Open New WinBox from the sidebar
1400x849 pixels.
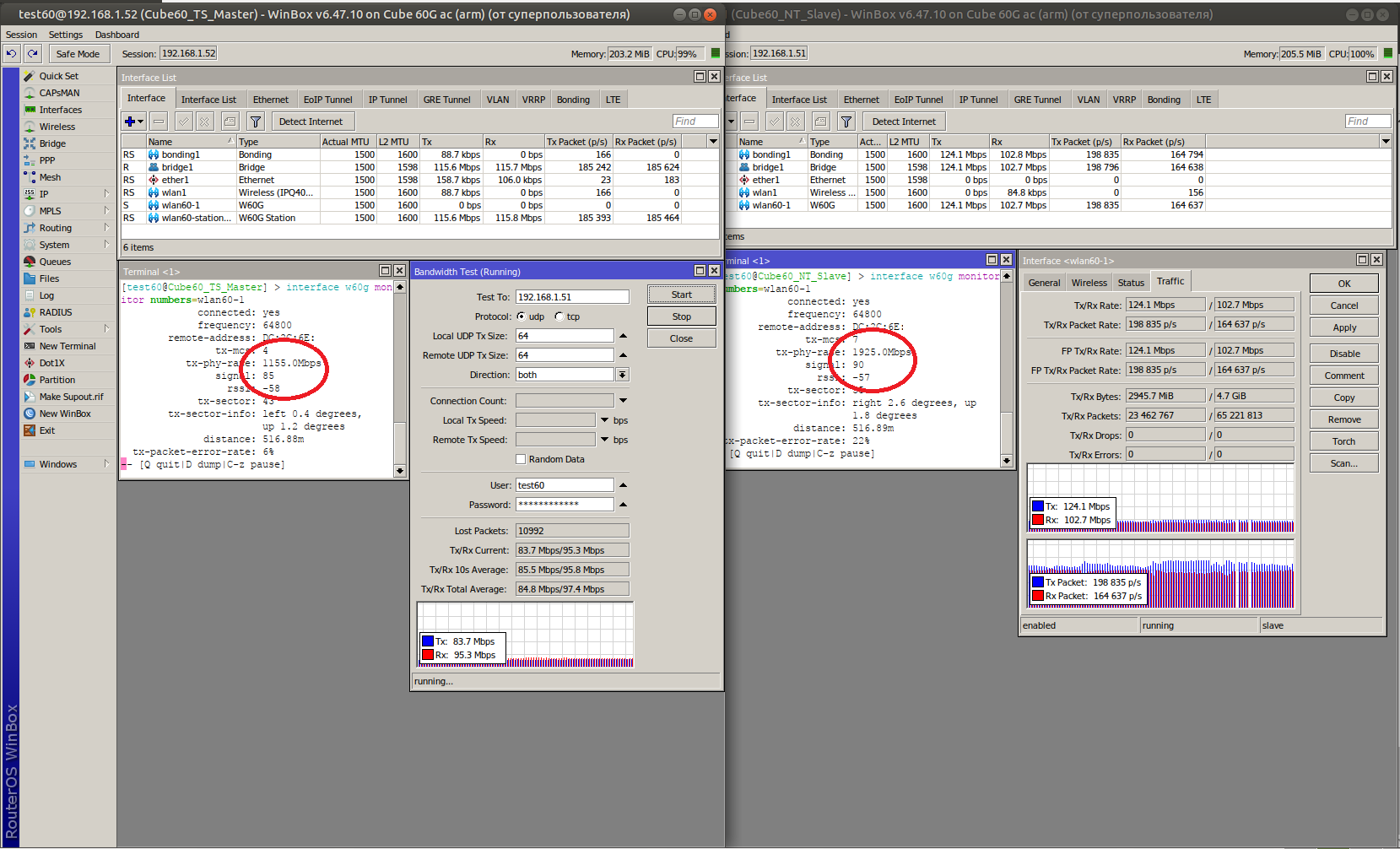pos(65,414)
